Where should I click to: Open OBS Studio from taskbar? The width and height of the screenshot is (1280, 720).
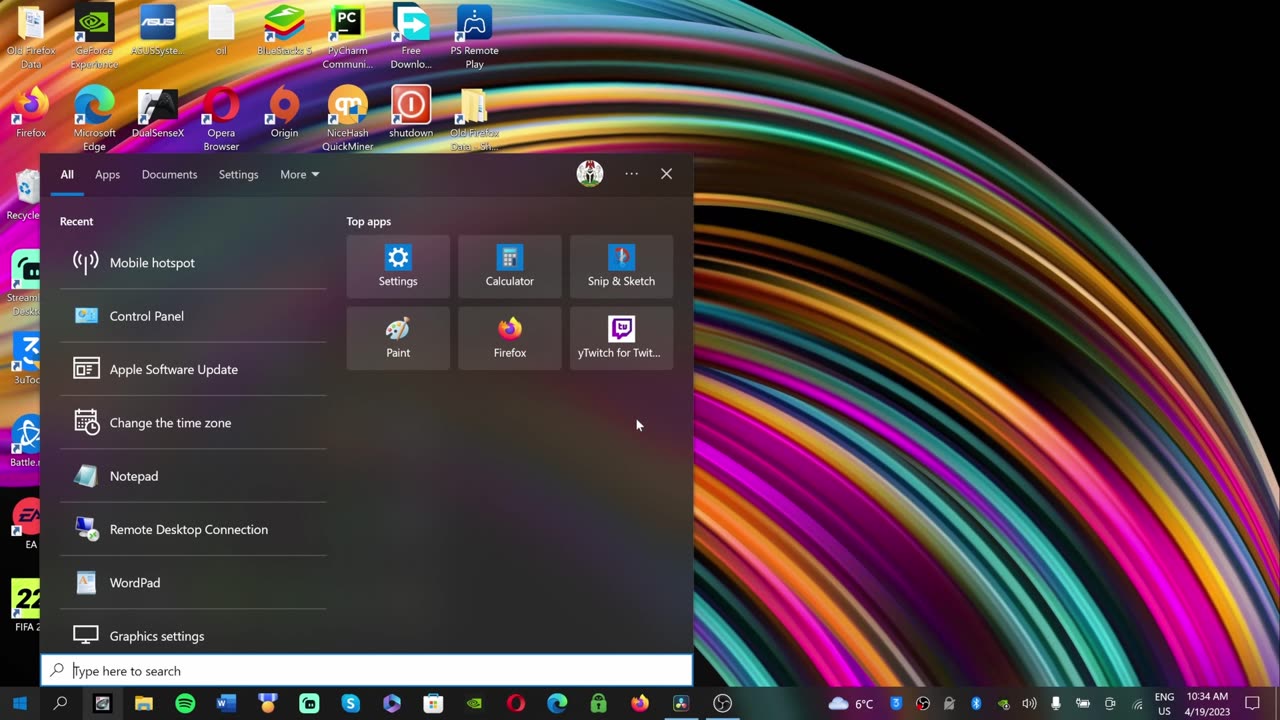[x=722, y=704]
